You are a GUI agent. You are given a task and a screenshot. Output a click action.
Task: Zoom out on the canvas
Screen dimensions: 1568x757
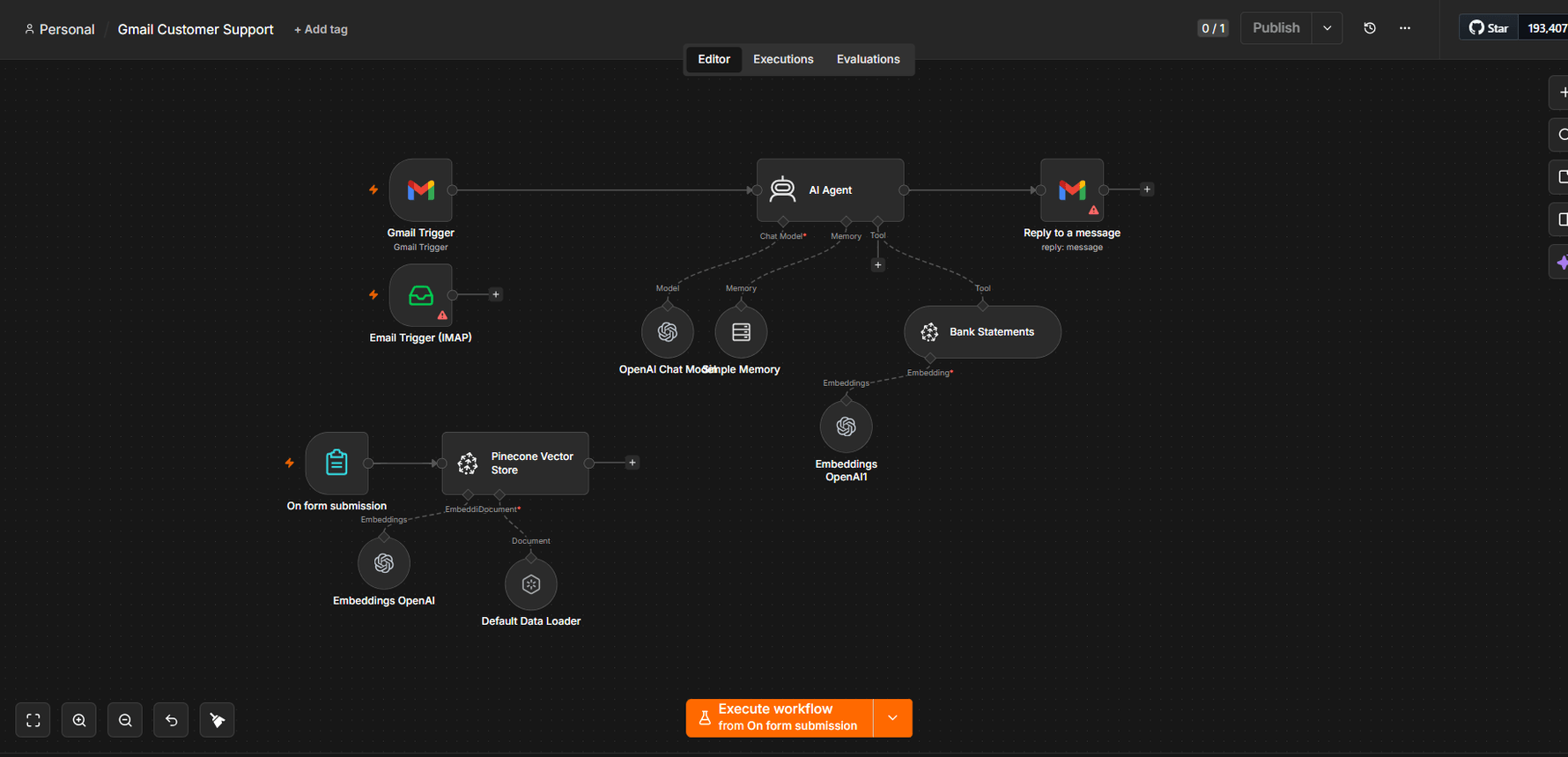pos(125,720)
